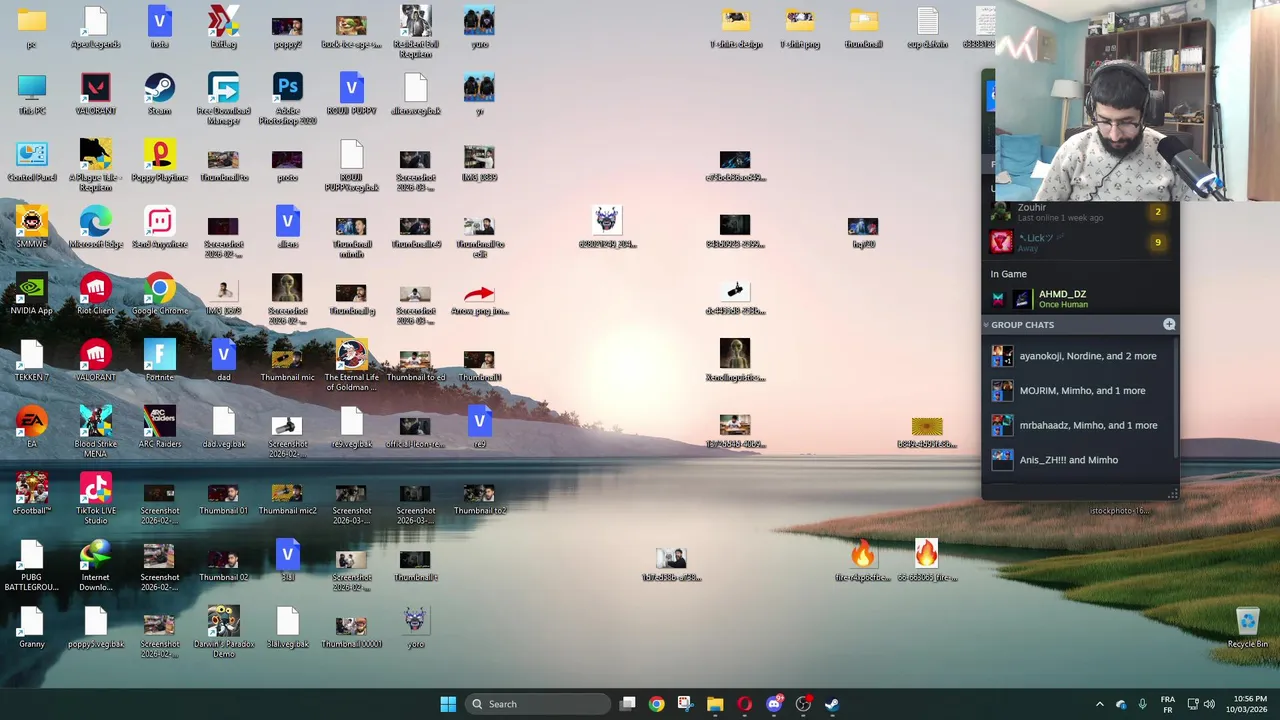Select the dad.veg.bak file

[x=223, y=427]
